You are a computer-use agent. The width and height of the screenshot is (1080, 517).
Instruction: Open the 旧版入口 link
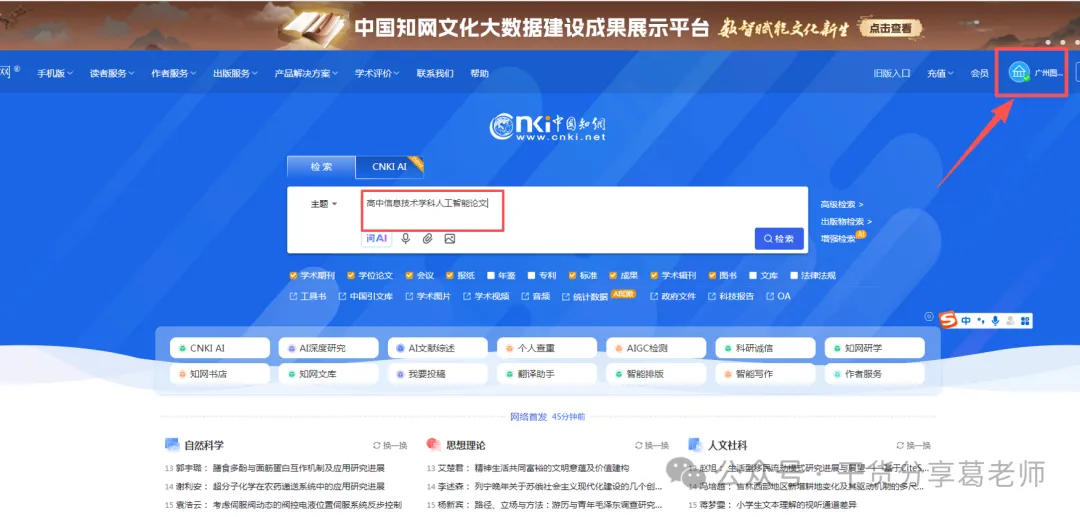point(892,73)
